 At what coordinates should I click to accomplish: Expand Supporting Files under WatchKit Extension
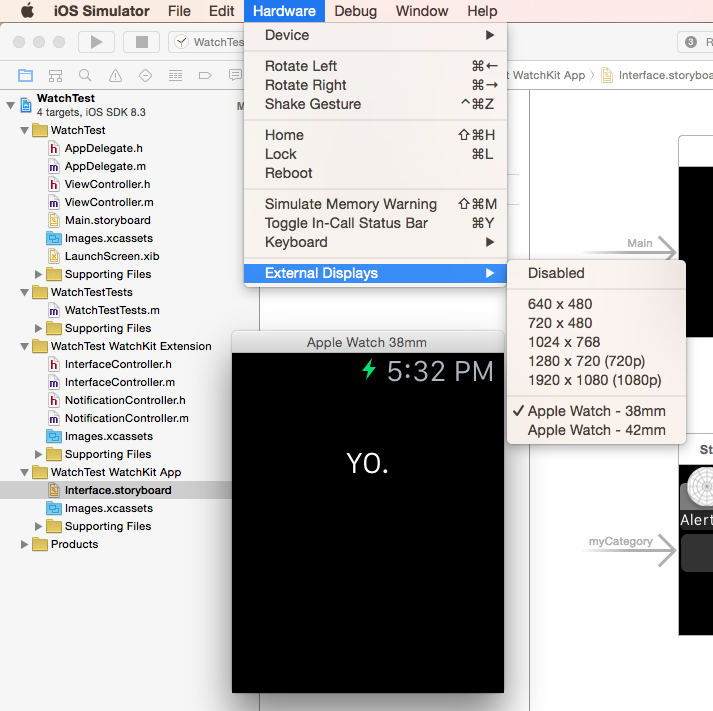[38, 454]
